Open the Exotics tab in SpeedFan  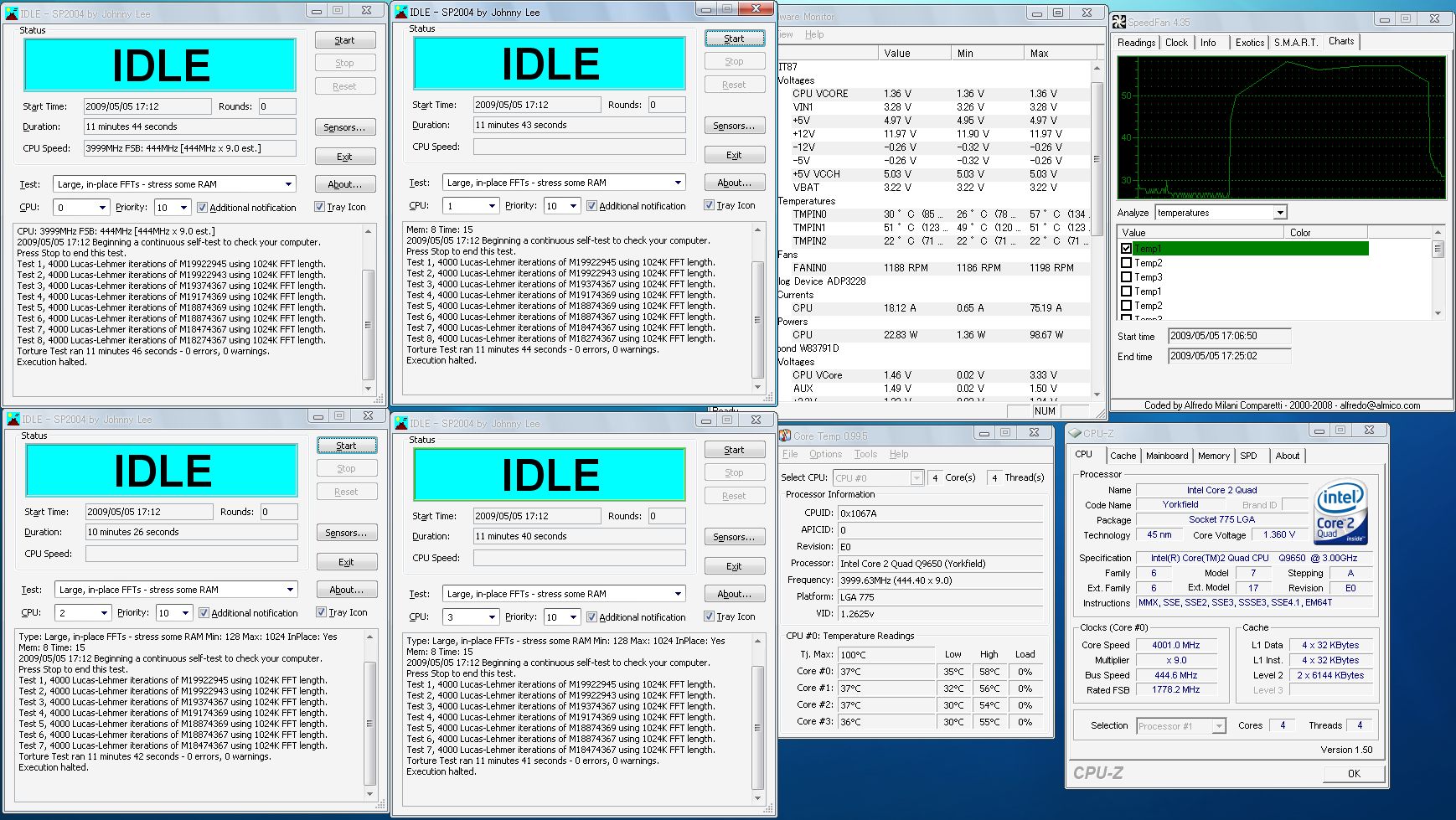pyautogui.click(x=1249, y=43)
